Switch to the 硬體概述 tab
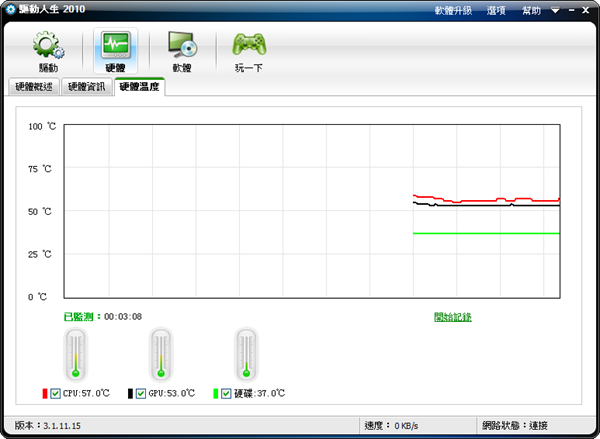 tap(34, 87)
